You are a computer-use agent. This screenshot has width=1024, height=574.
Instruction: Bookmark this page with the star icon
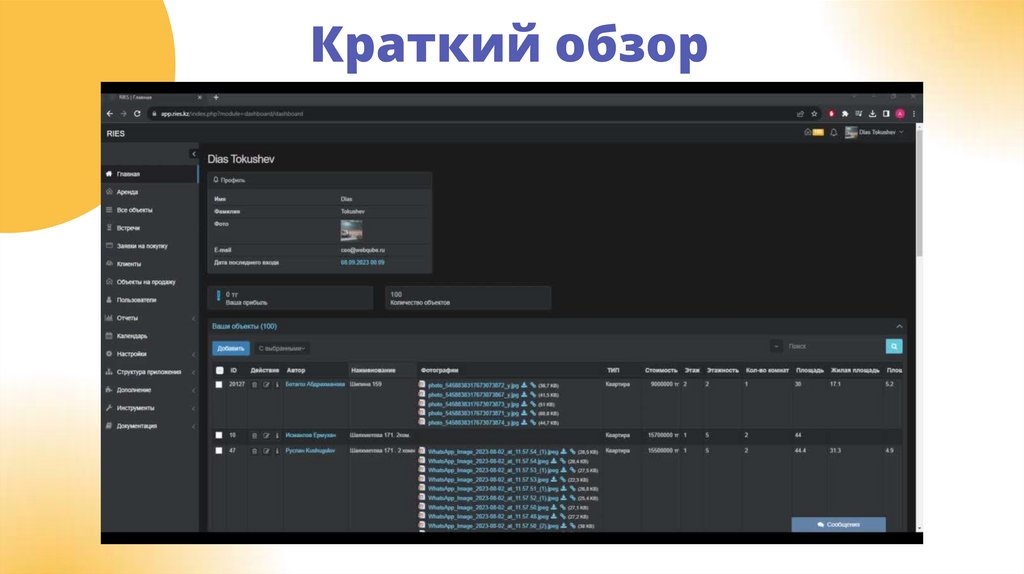coord(814,114)
